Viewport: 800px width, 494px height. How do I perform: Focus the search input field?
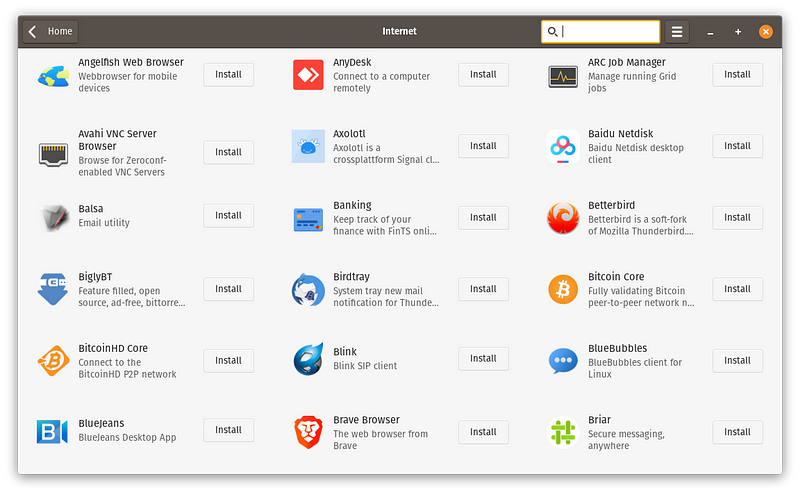click(601, 32)
